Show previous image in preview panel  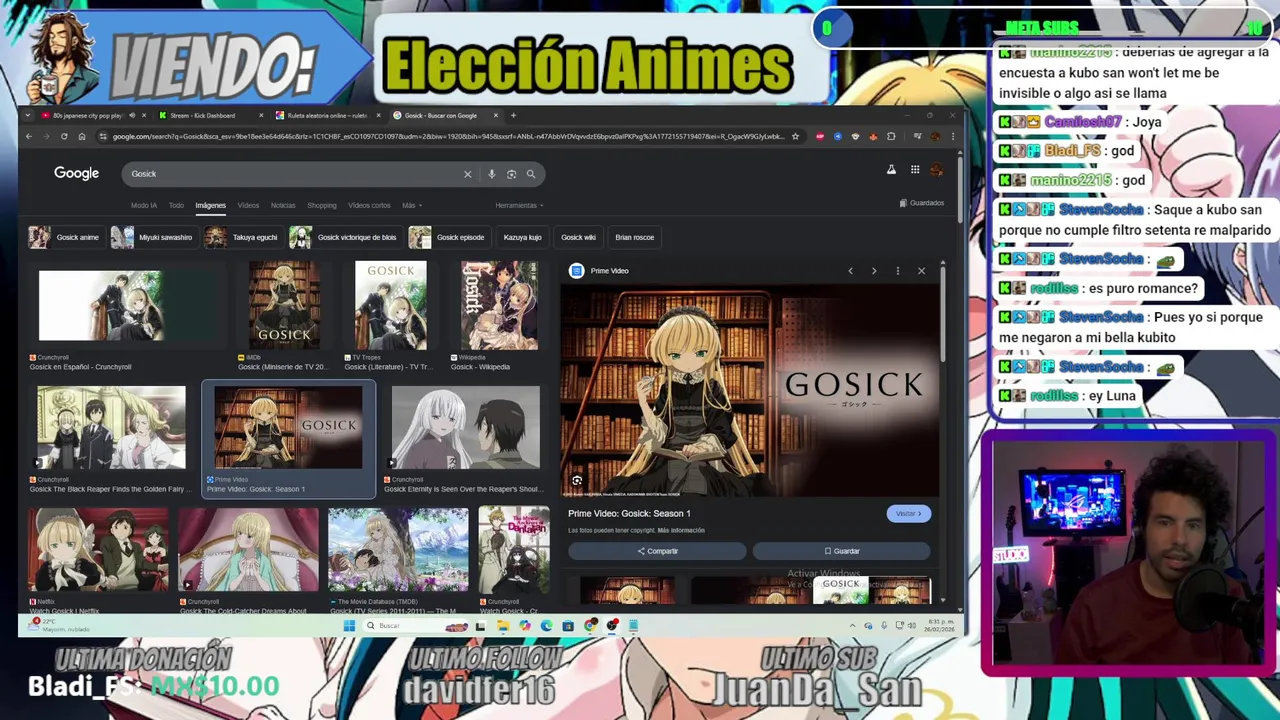tap(850, 271)
